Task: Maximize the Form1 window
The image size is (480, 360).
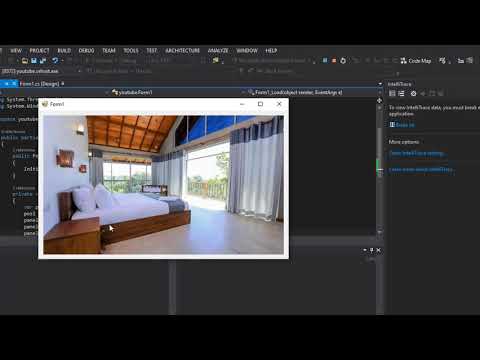Action: 260,104
